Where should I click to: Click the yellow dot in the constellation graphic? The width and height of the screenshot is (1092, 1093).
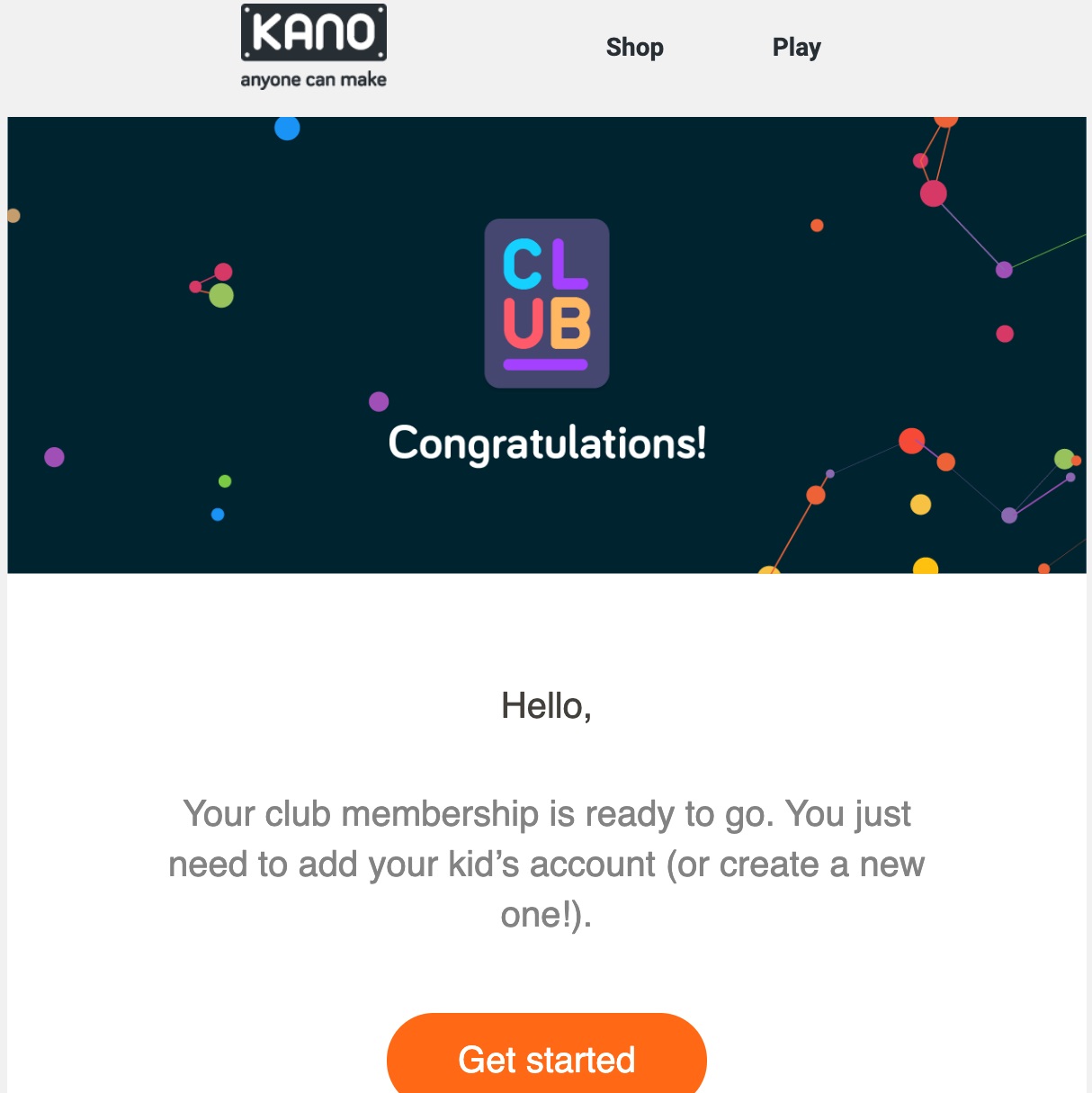922,505
